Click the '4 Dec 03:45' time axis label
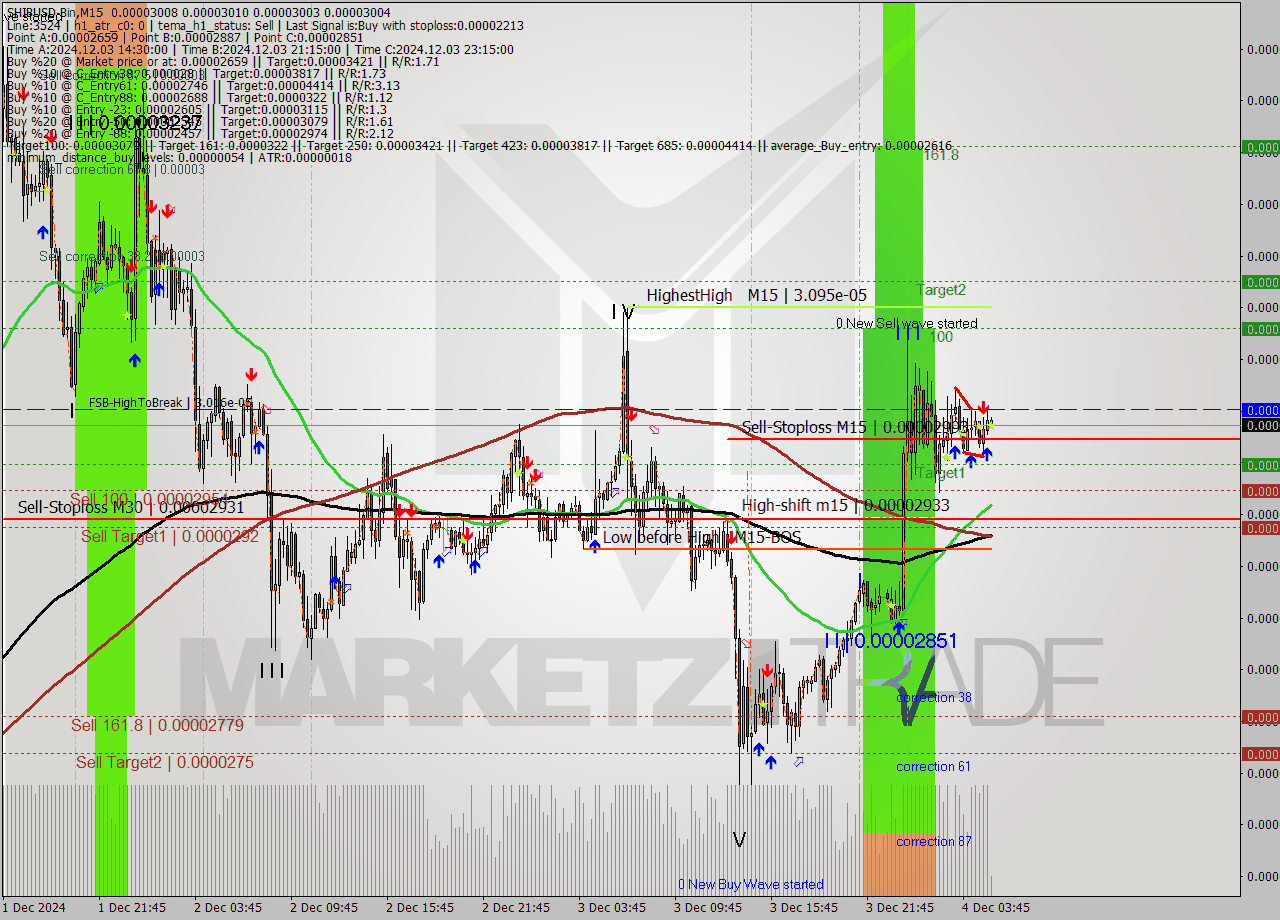The width and height of the screenshot is (1280, 920). pyautogui.click(x=996, y=907)
